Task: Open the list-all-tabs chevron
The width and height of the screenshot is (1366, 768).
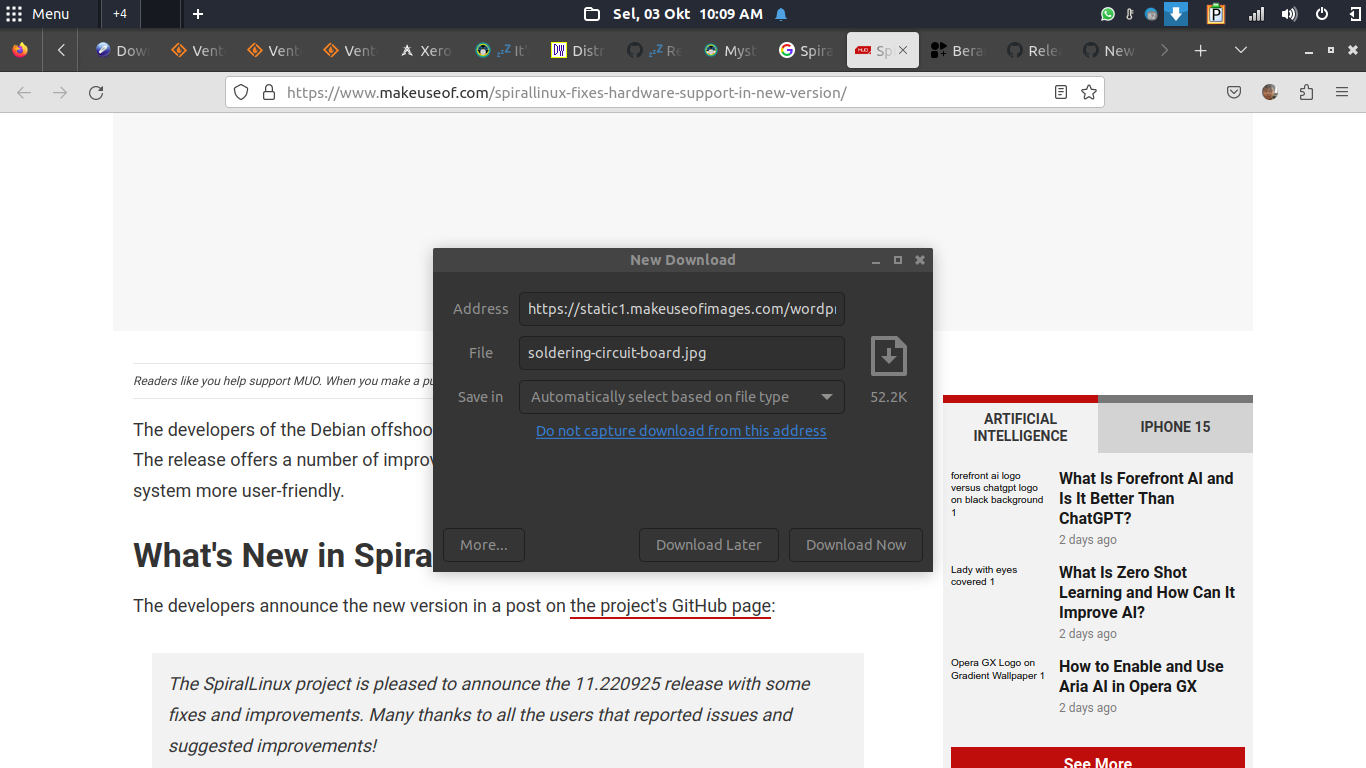Action: [x=1240, y=50]
